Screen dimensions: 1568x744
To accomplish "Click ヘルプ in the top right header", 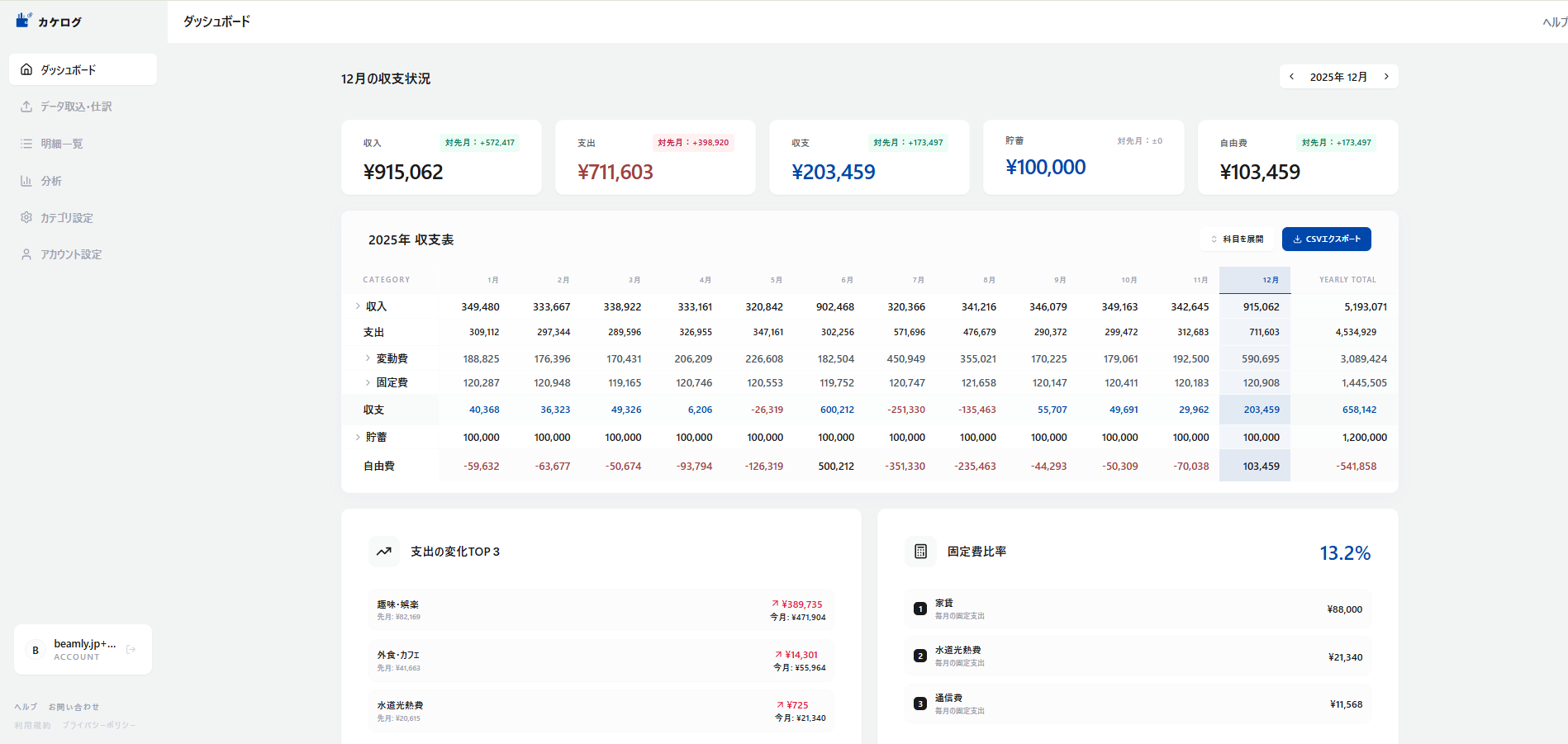I will pos(1555,22).
